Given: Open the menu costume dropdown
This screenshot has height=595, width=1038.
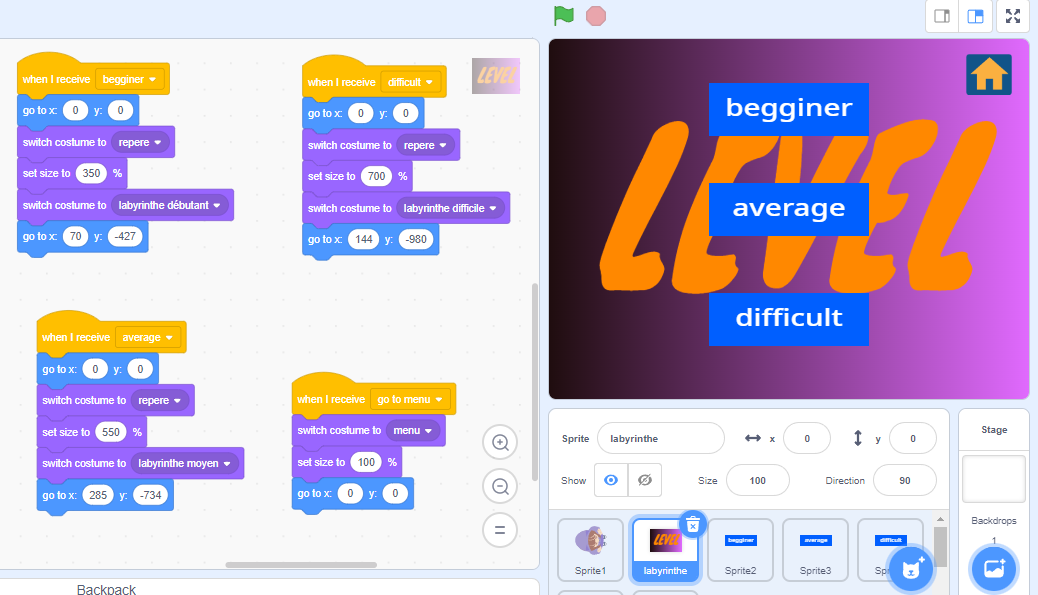Looking at the screenshot, I should [x=413, y=431].
